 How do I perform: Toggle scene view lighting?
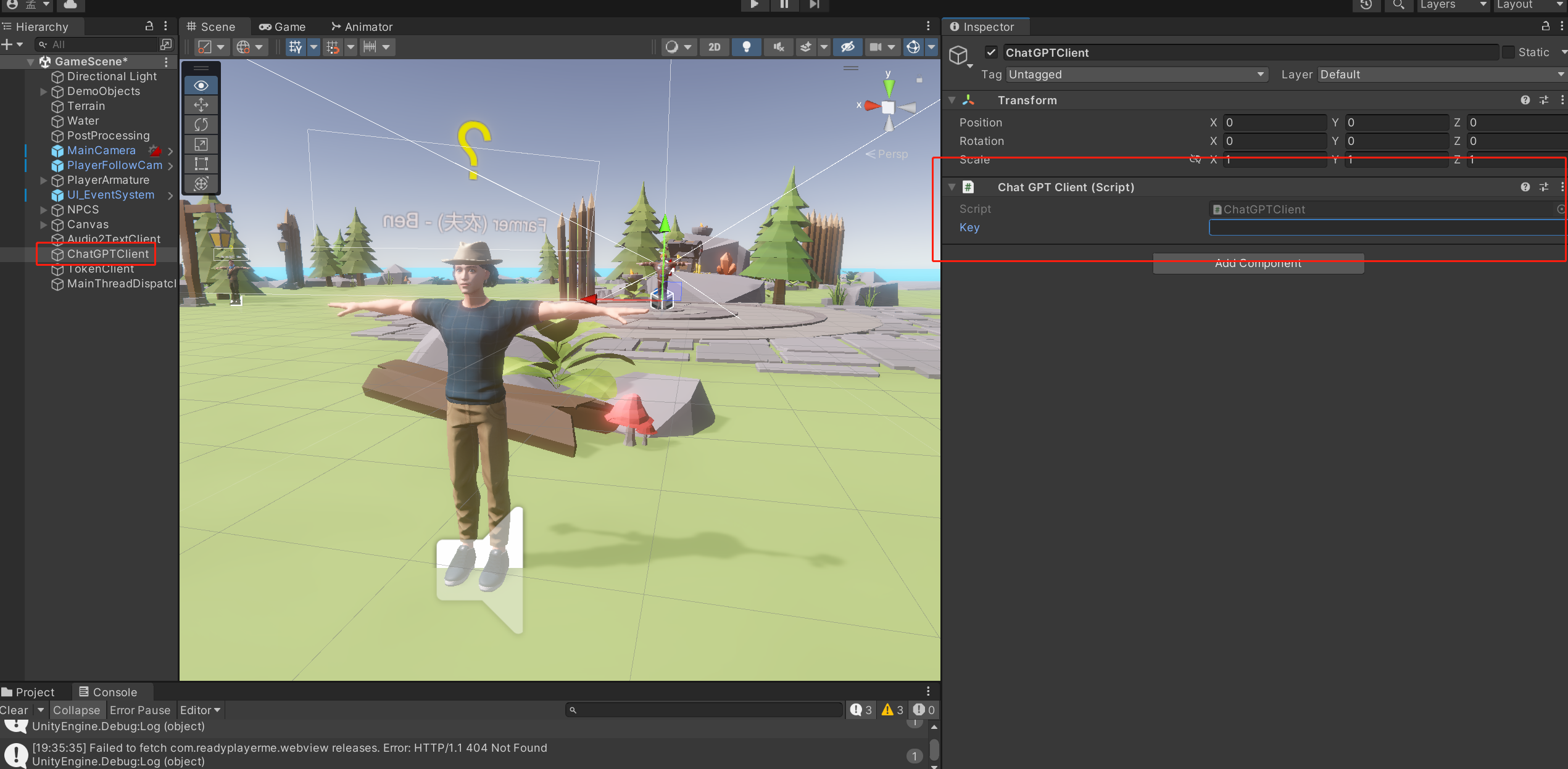pyautogui.click(x=746, y=47)
